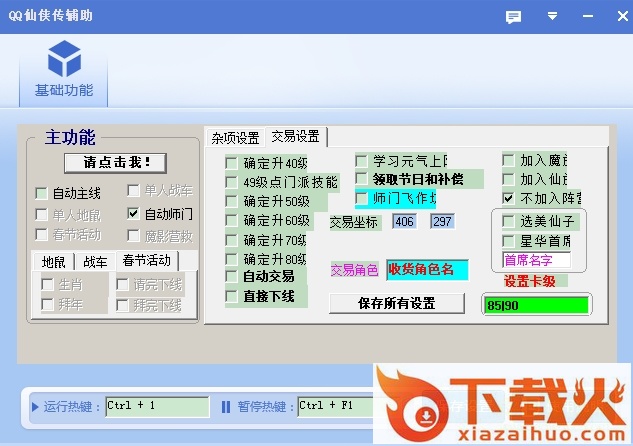
Task: Click the 交易角色 label
Action: (354, 270)
